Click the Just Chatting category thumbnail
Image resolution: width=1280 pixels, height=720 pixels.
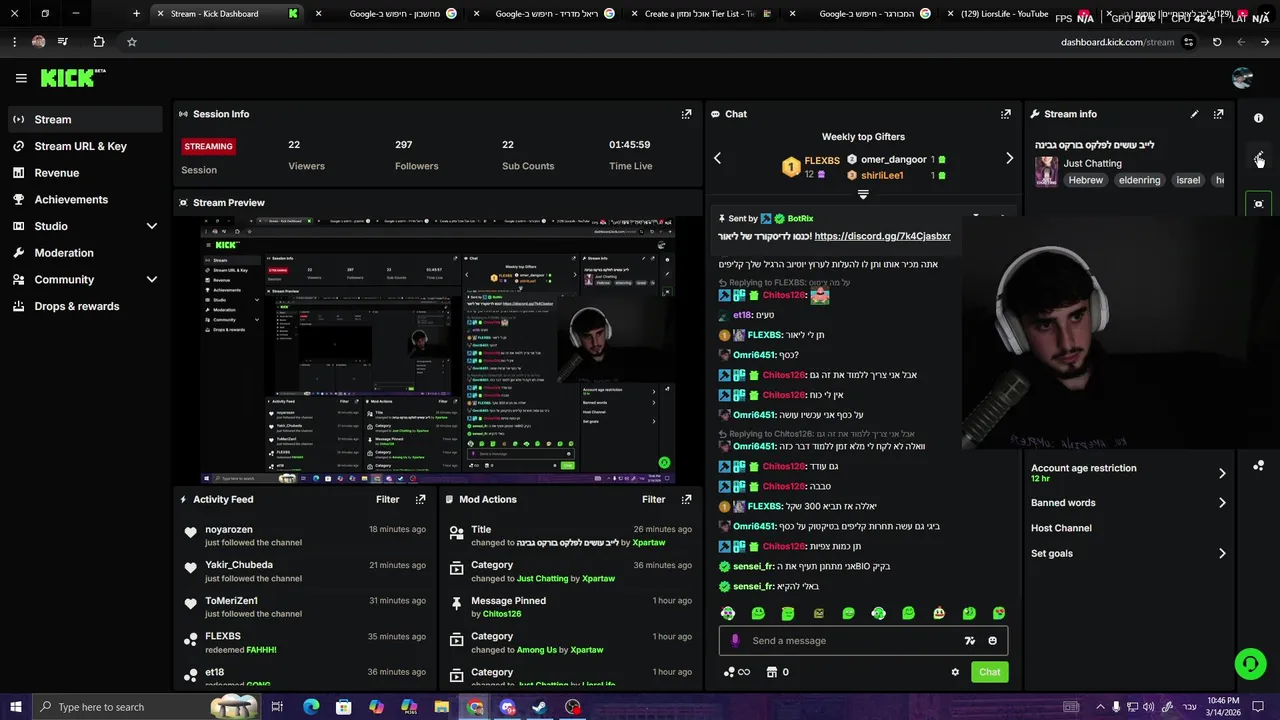coord(1046,171)
